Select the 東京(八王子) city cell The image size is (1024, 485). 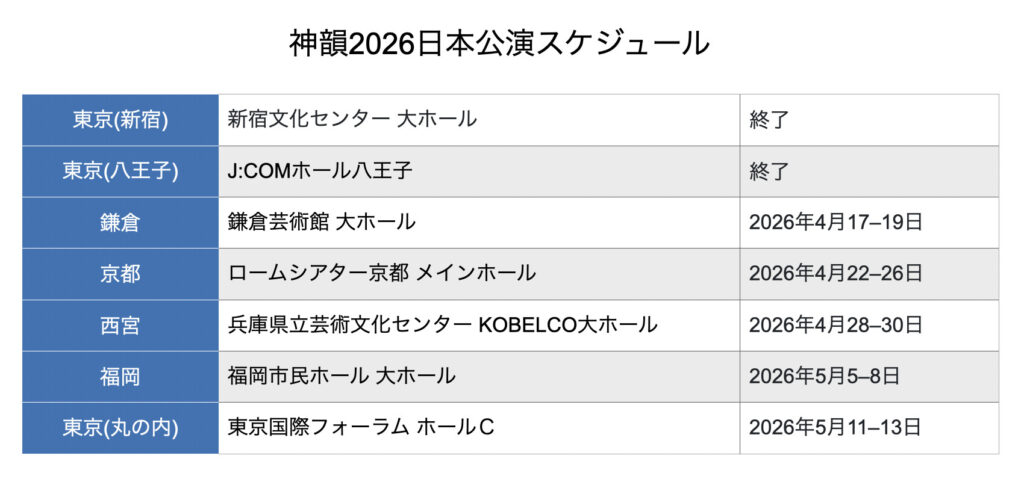(120, 171)
